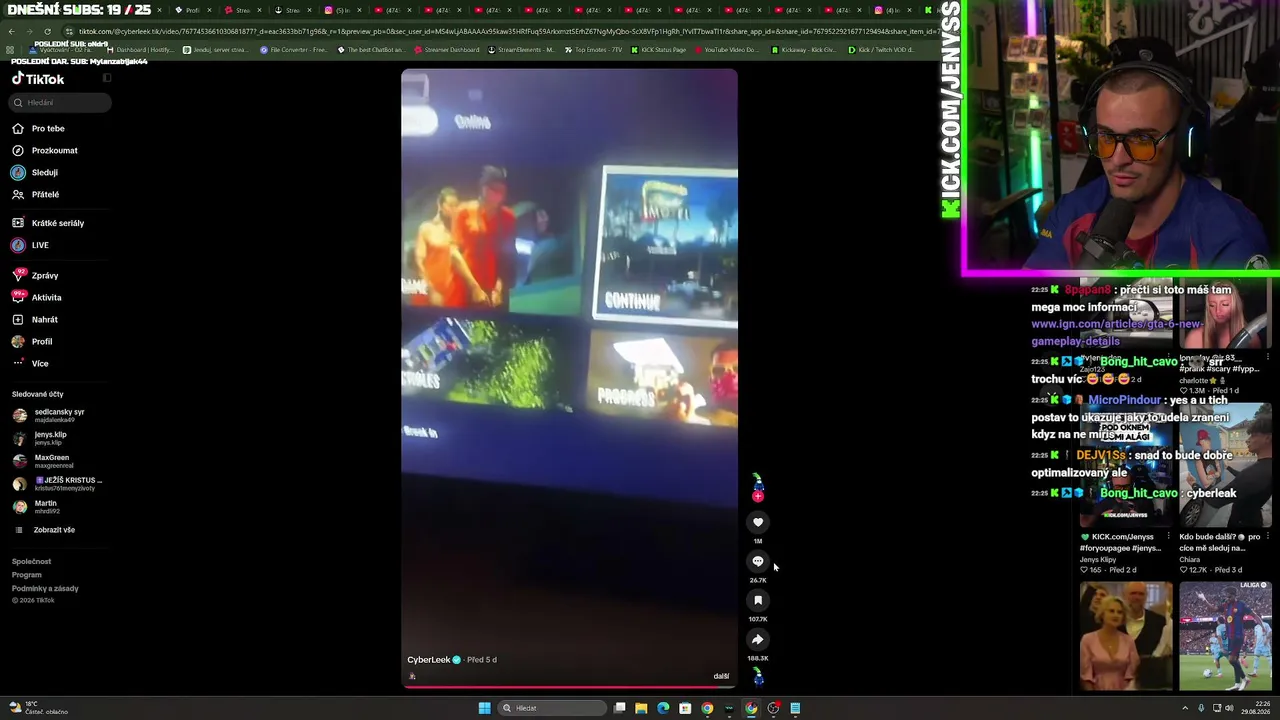1280x720 pixels.
Task: Open KICK Status Page bookmark
Action: click(x=658, y=49)
